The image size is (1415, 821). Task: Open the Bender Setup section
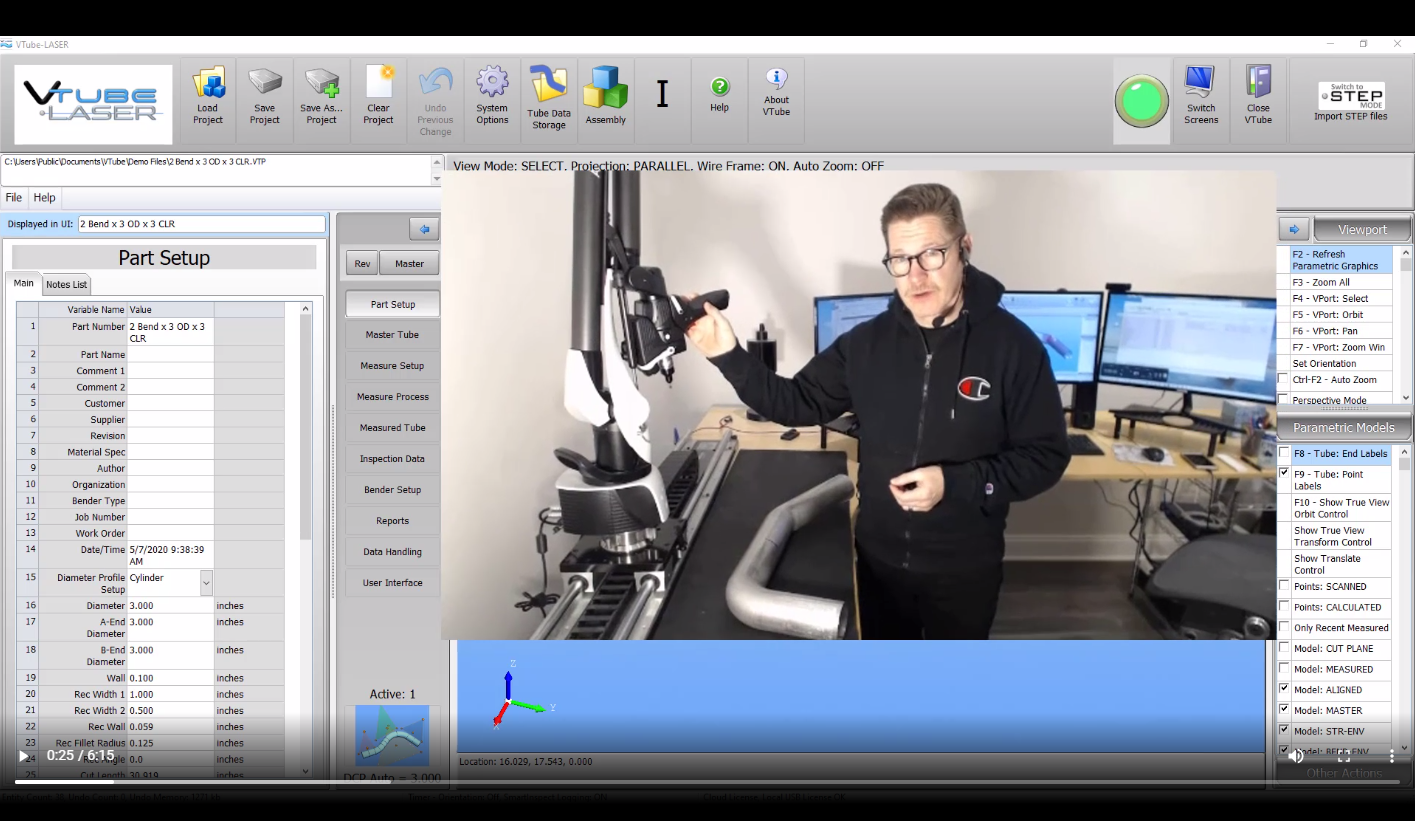392,490
